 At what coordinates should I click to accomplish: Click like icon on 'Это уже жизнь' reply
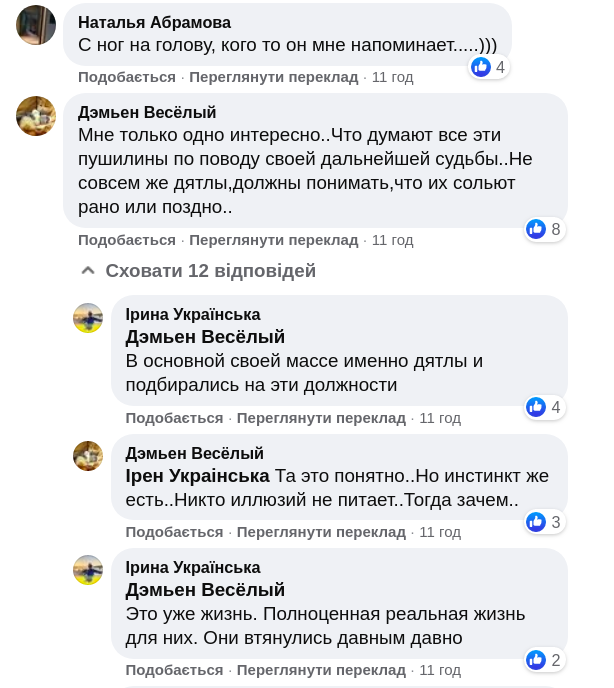coord(537,659)
